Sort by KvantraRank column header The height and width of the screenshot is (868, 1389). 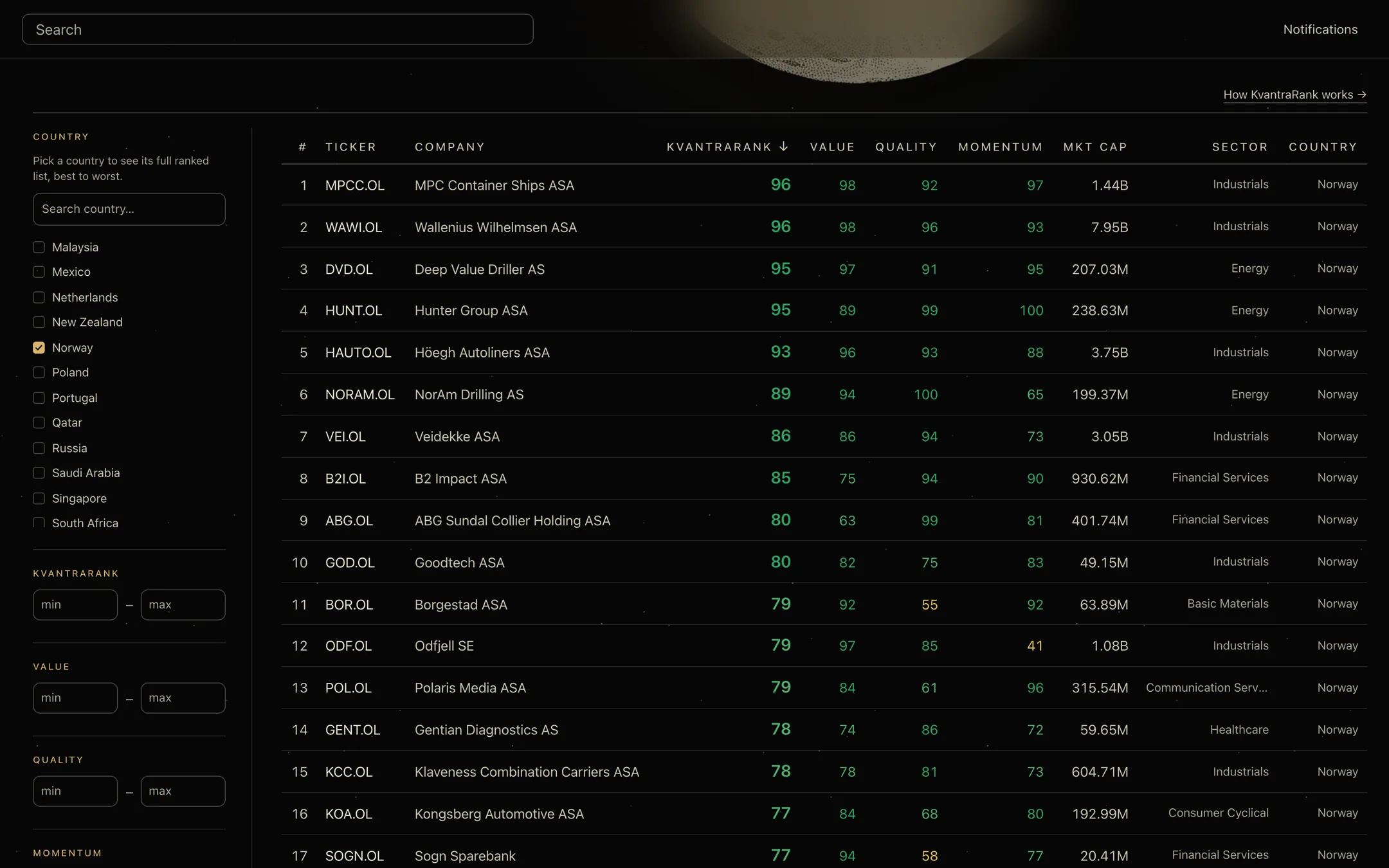727,147
